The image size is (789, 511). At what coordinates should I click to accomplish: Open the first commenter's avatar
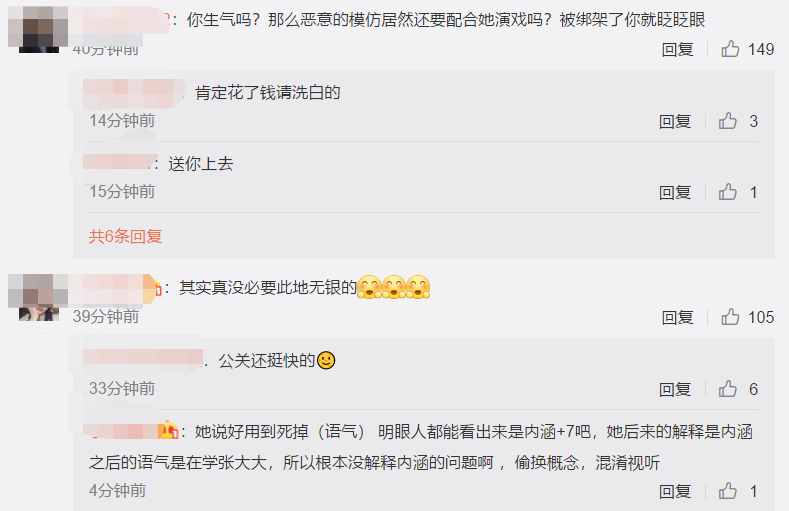click(38, 29)
